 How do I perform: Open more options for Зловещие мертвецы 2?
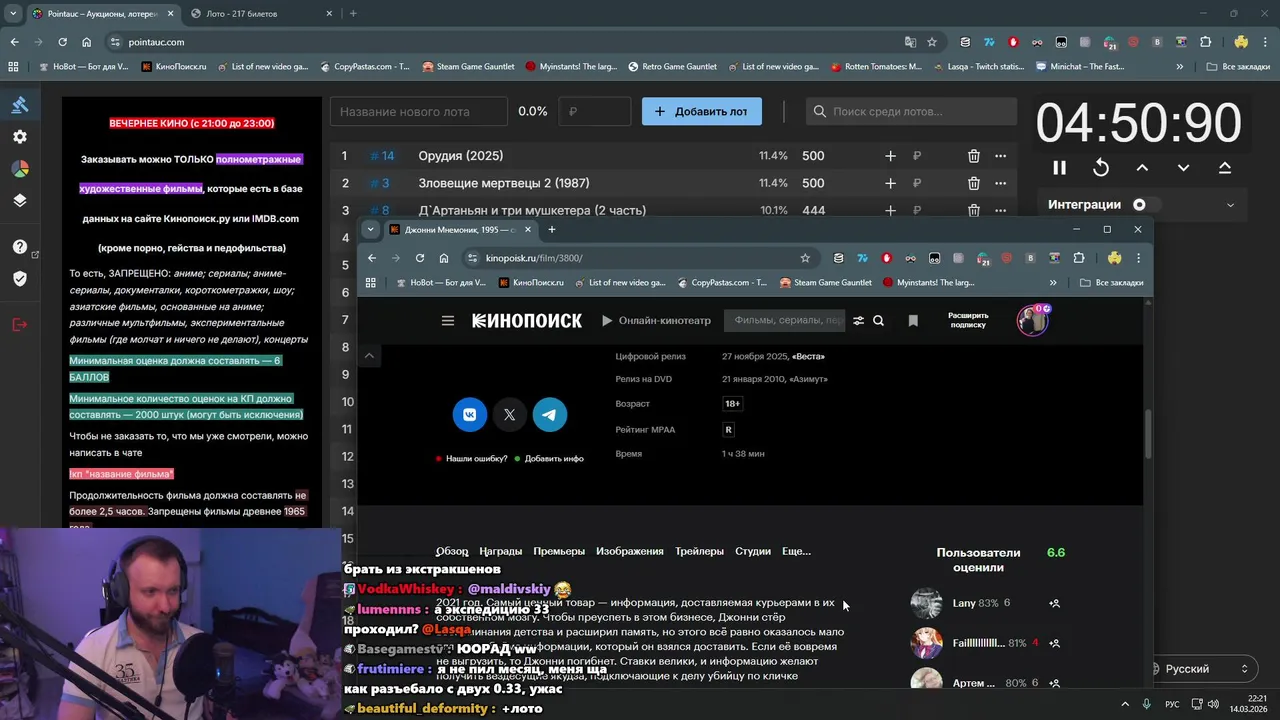[1000, 183]
